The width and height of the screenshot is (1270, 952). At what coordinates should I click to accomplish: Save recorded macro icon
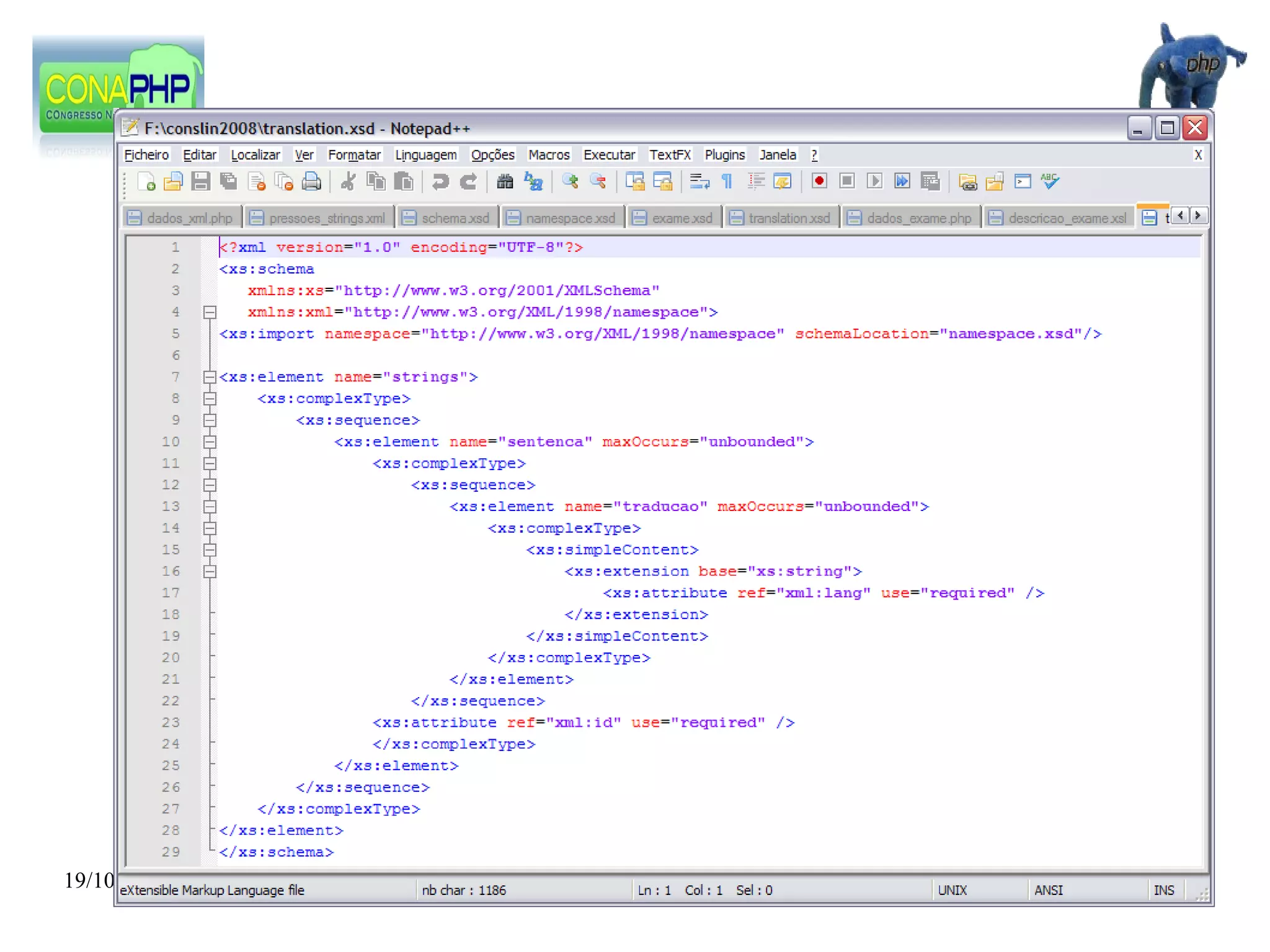point(930,181)
